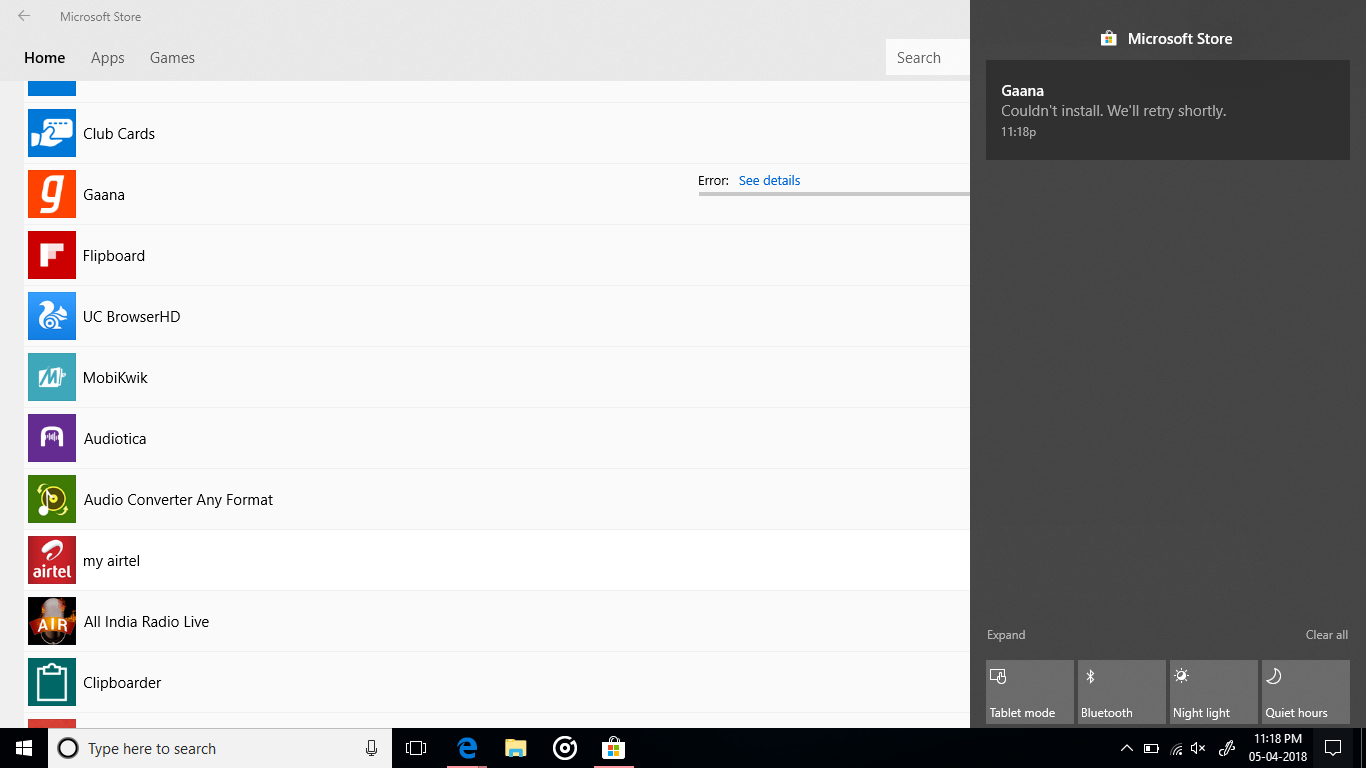
Task: Click the Microsoft Store taskbar icon
Action: [613, 748]
